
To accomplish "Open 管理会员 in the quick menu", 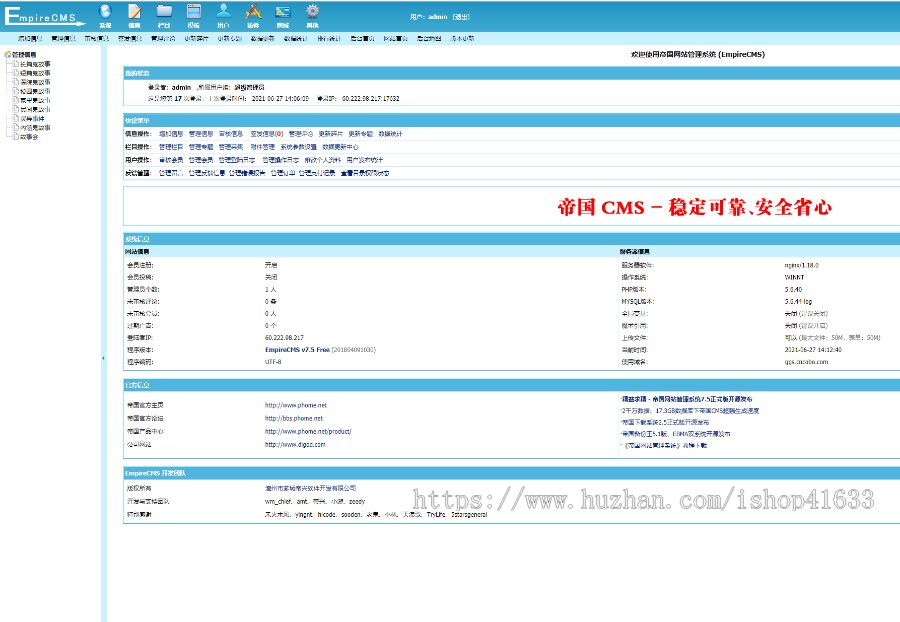I will 201,160.
